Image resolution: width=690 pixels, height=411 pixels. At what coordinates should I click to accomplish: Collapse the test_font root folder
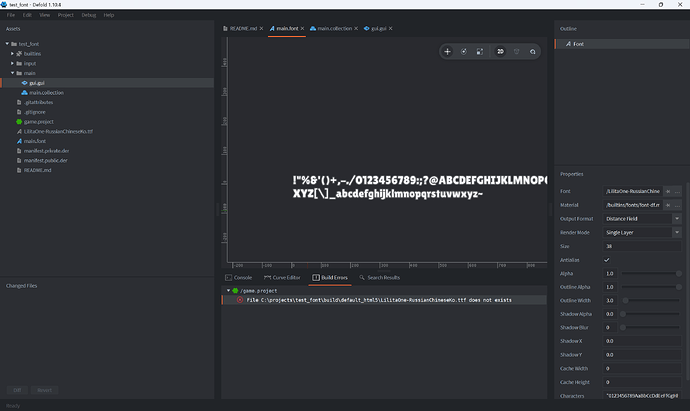pyautogui.click(x=7, y=44)
